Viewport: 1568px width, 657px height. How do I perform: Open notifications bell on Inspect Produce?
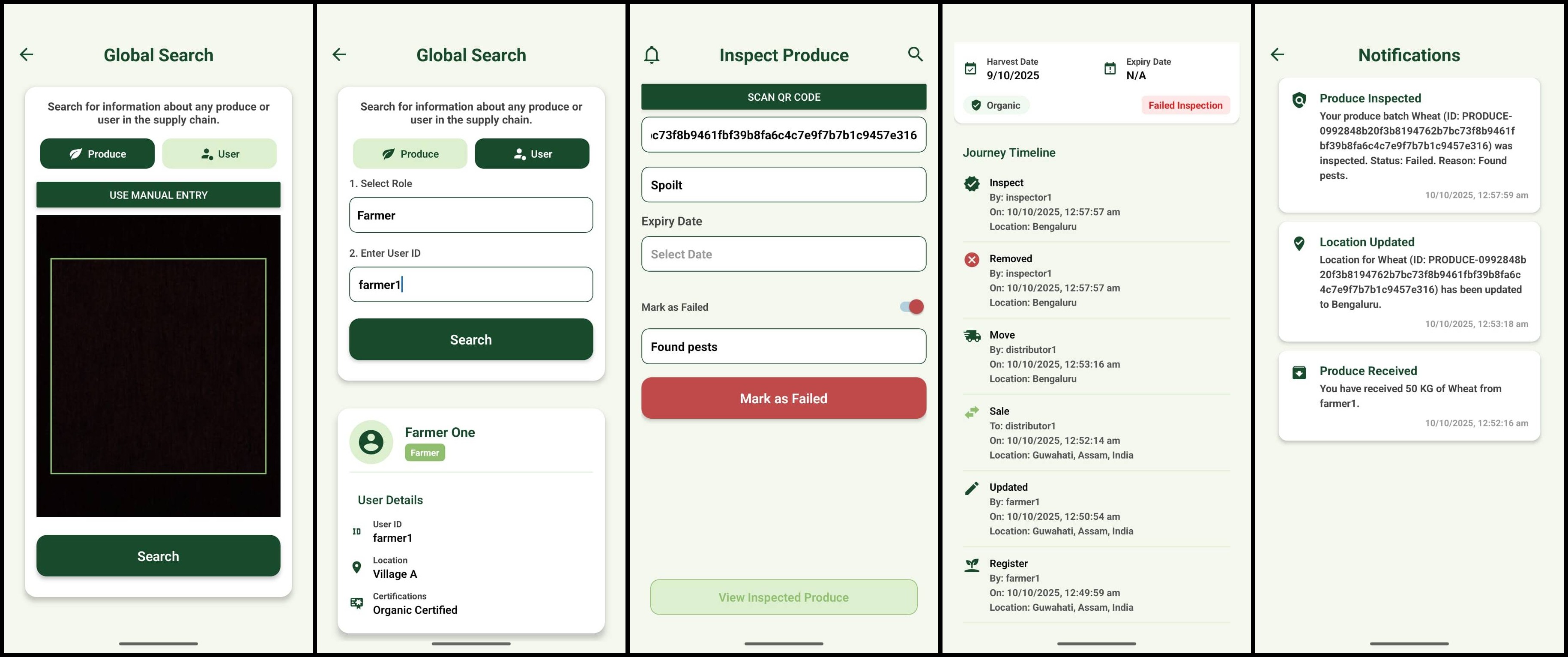[651, 55]
